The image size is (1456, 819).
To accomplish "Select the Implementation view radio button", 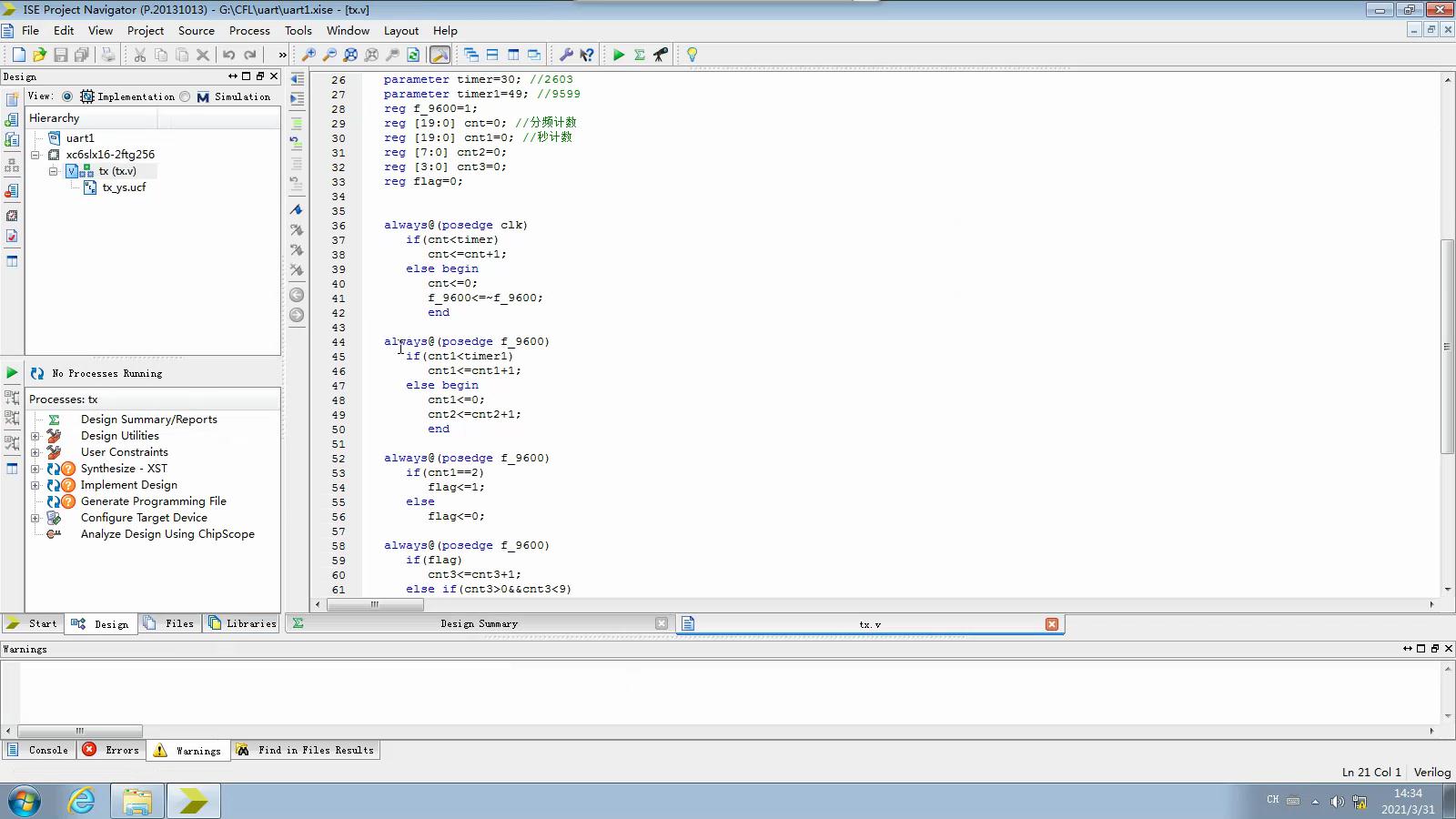I will tap(67, 96).
